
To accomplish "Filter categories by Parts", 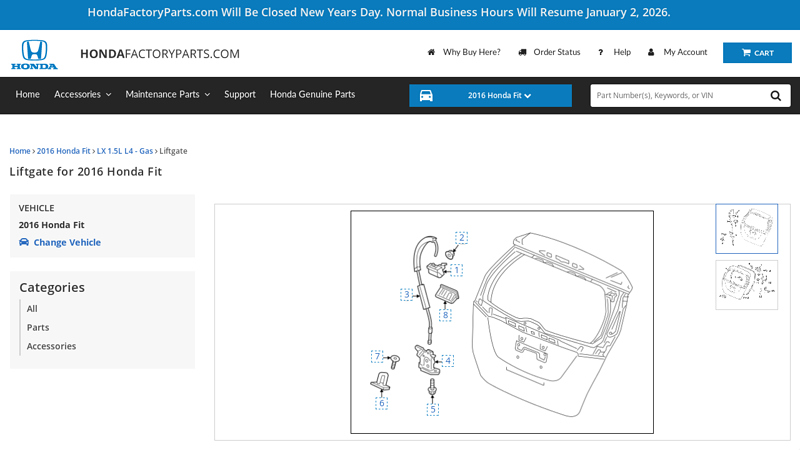I will tap(38, 327).
